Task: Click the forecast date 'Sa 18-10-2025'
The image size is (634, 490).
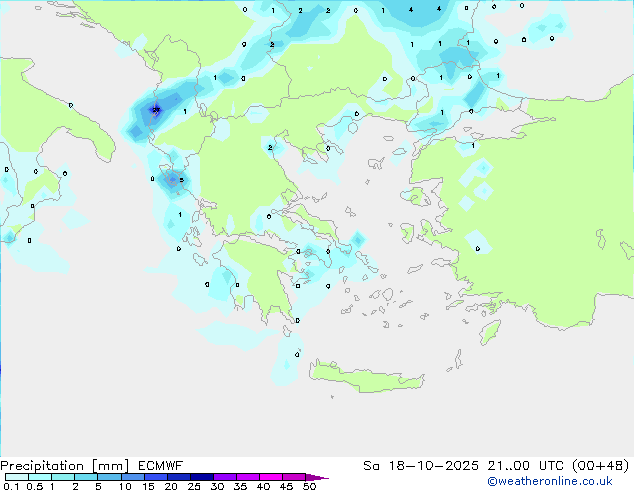Action: point(421,466)
